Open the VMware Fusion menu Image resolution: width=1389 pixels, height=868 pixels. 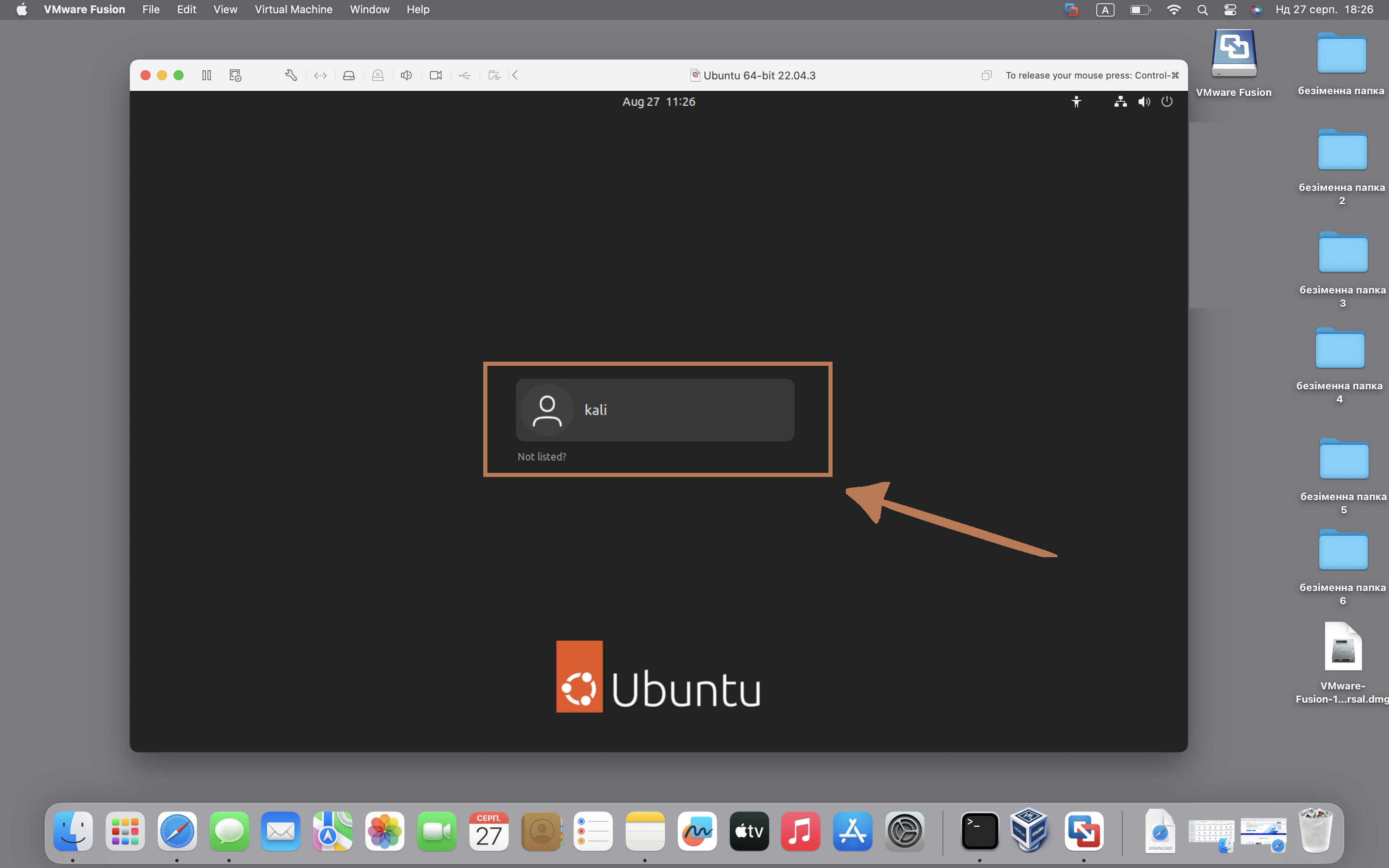pos(84,9)
